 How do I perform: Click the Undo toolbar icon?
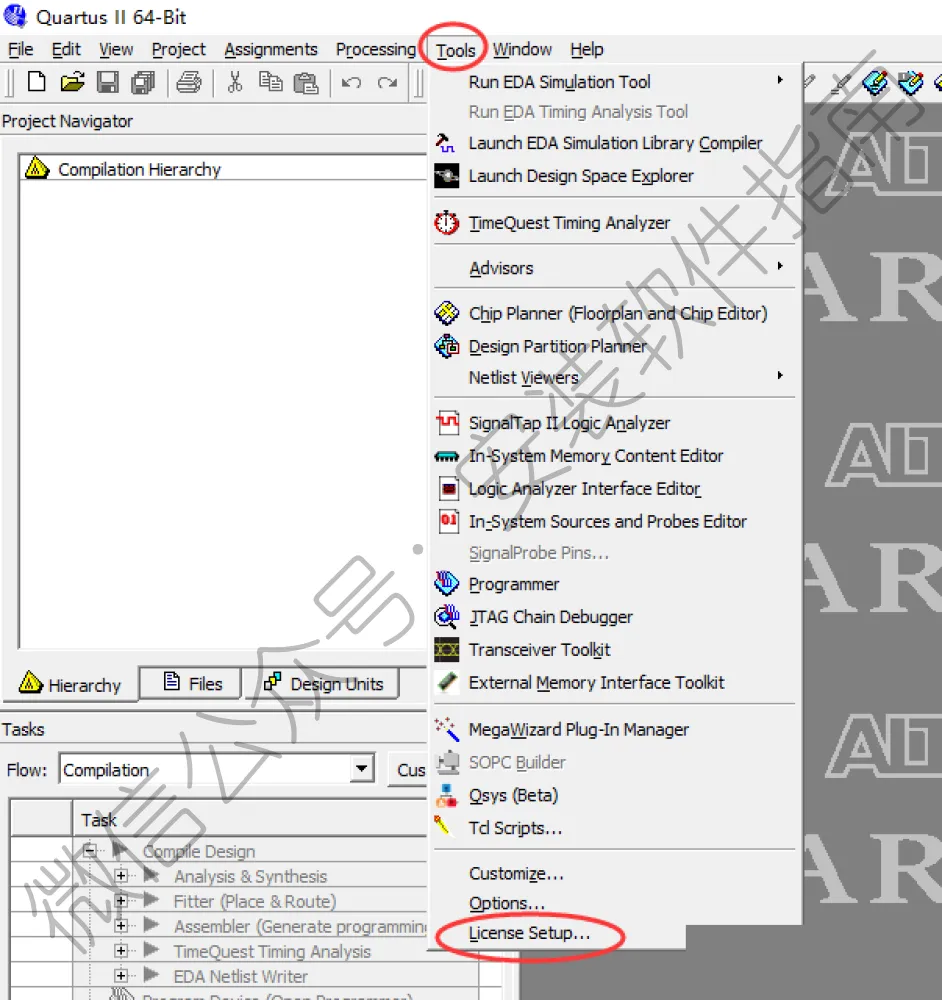[351, 82]
